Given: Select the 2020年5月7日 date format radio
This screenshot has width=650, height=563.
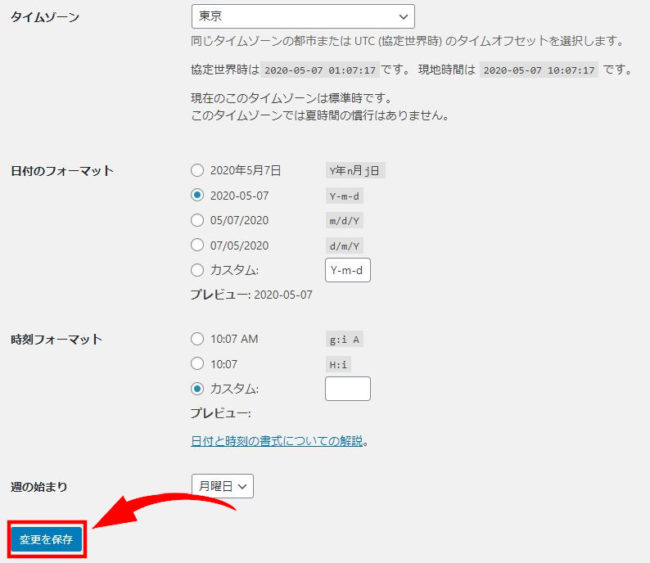Looking at the screenshot, I should tap(197, 171).
